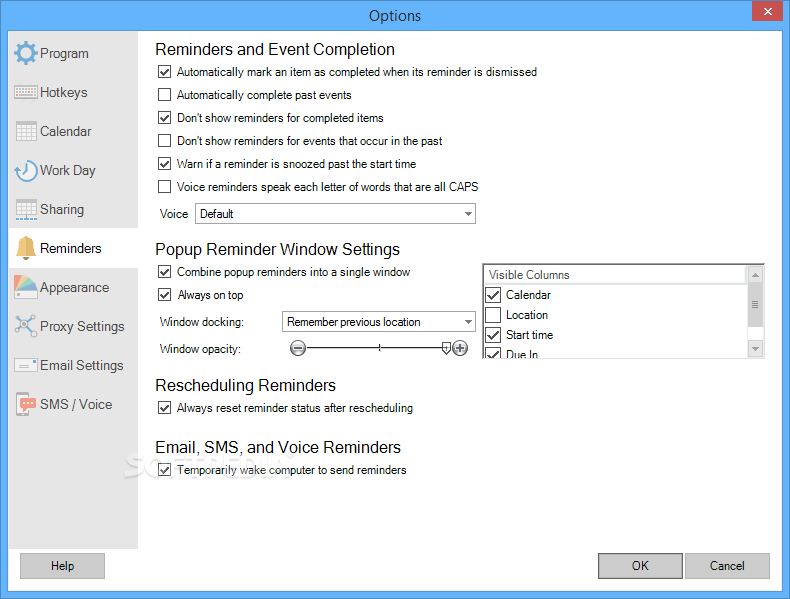The height and width of the screenshot is (599, 790).
Task: Click Cancel to discard changes
Action: [727, 566]
